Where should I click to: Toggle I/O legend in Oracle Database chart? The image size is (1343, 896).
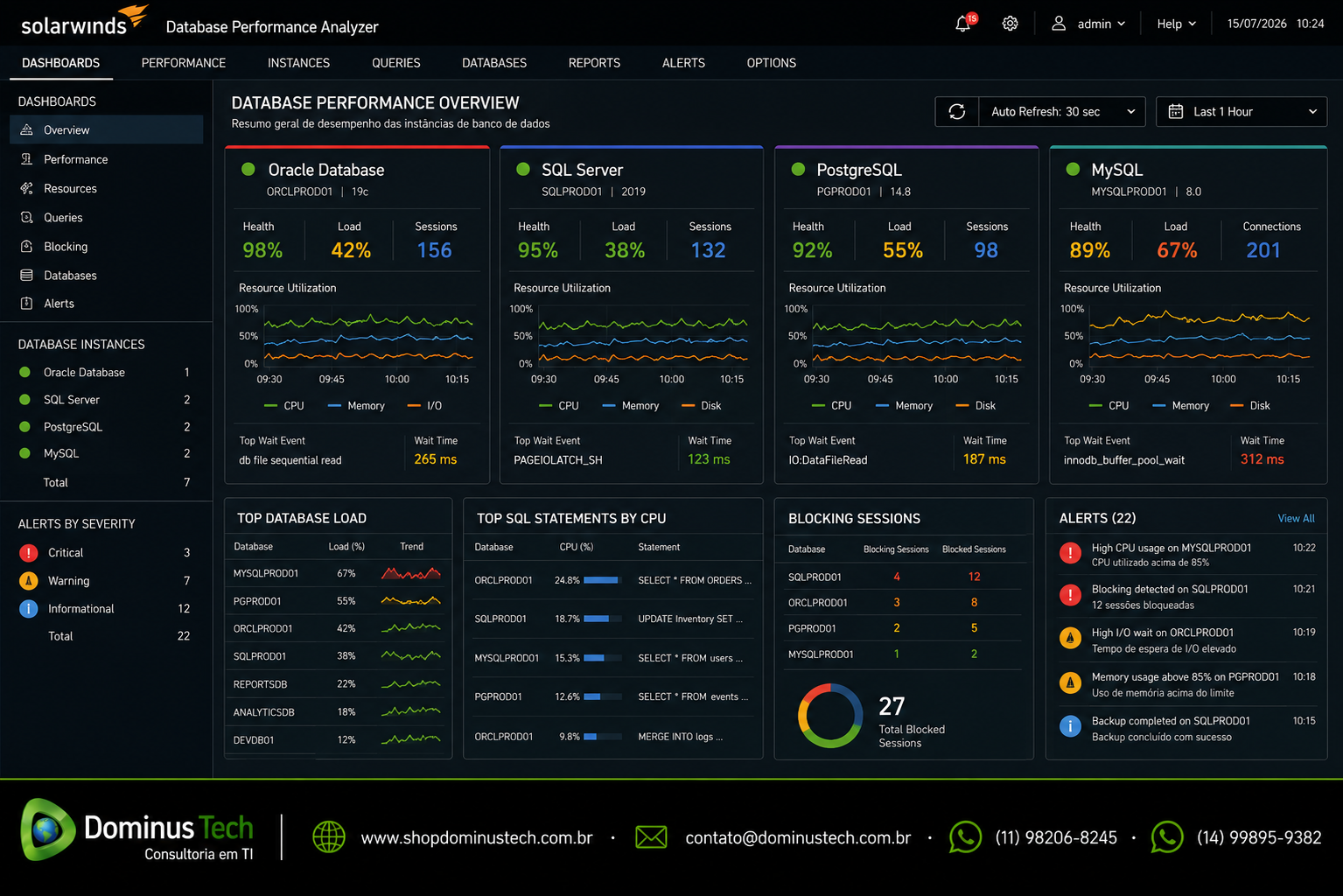pyautogui.click(x=424, y=406)
